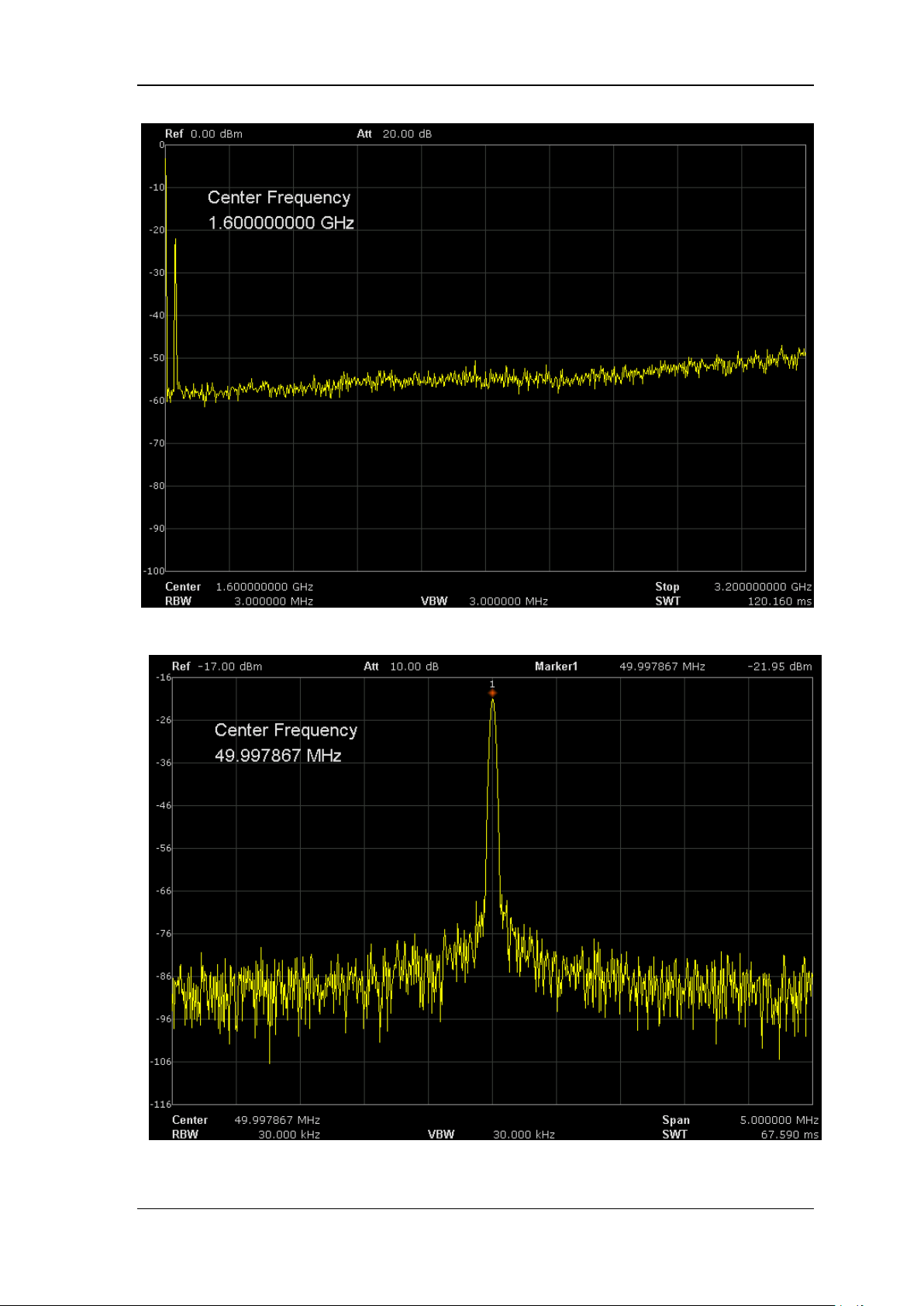Select the 'RBW 30.000 kHz' readout
This screenshot has height=1306, width=924.
coord(246,1135)
